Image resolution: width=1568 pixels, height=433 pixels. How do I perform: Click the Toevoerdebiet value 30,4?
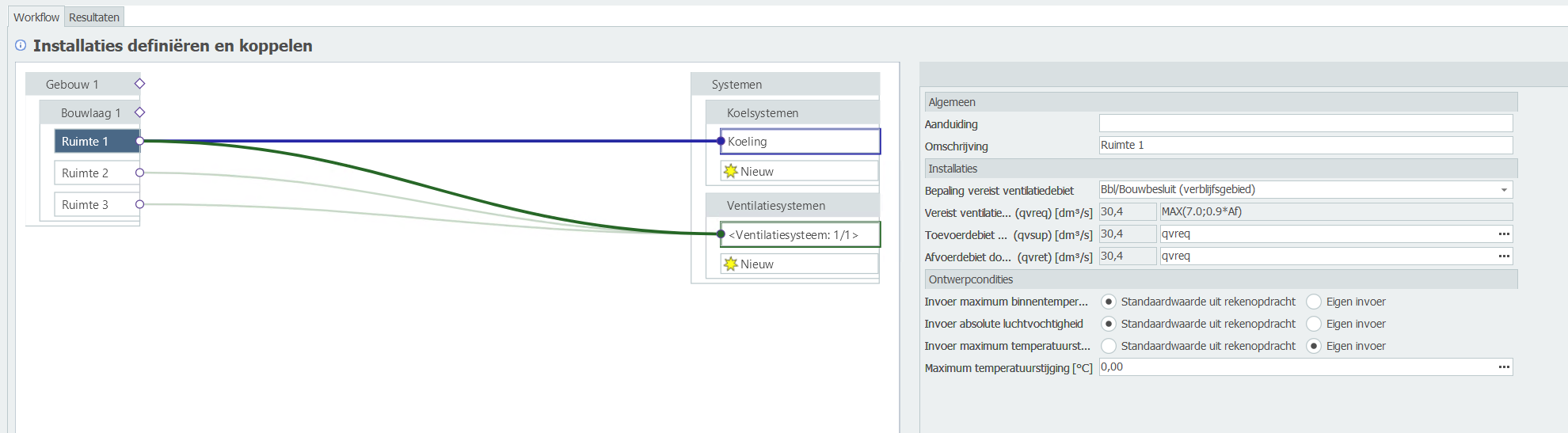pyautogui.click(x=1128, y=234)
